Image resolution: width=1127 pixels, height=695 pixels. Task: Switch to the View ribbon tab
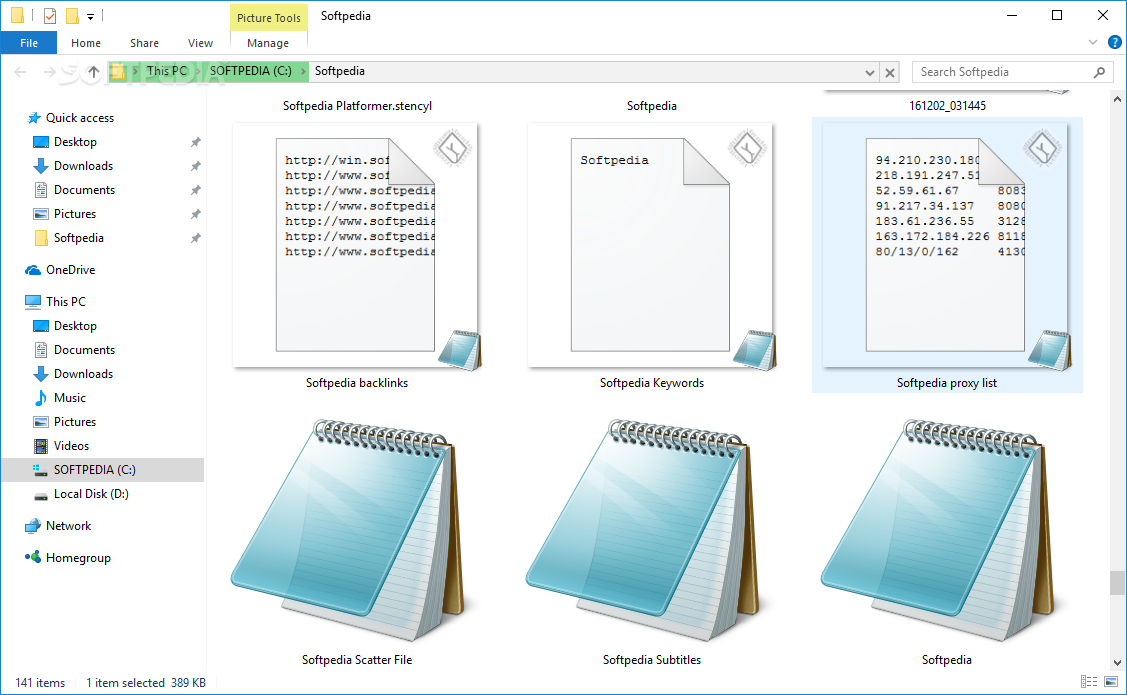pos(201,43)
